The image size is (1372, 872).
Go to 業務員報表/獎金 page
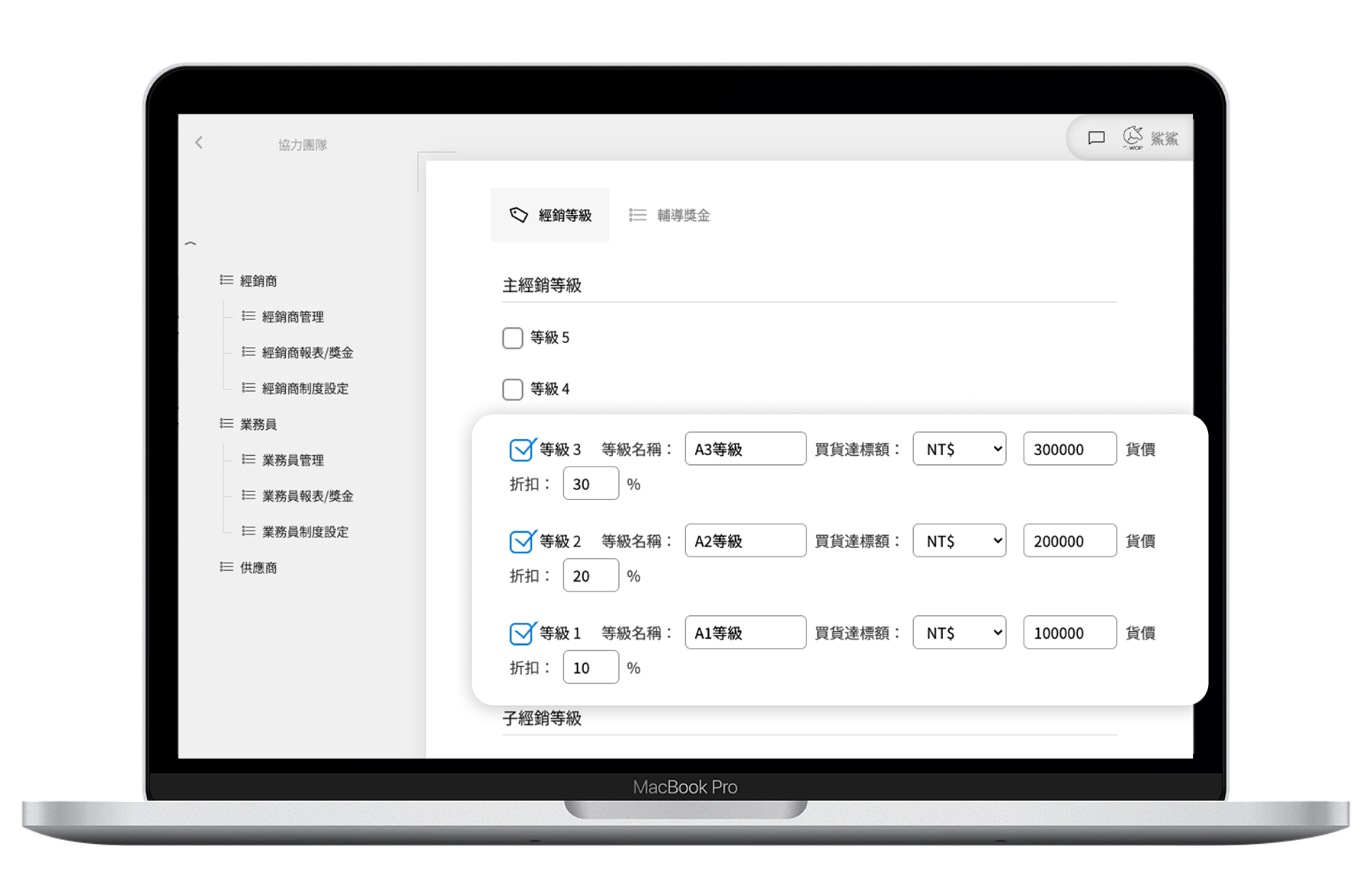tap(307, 496)
